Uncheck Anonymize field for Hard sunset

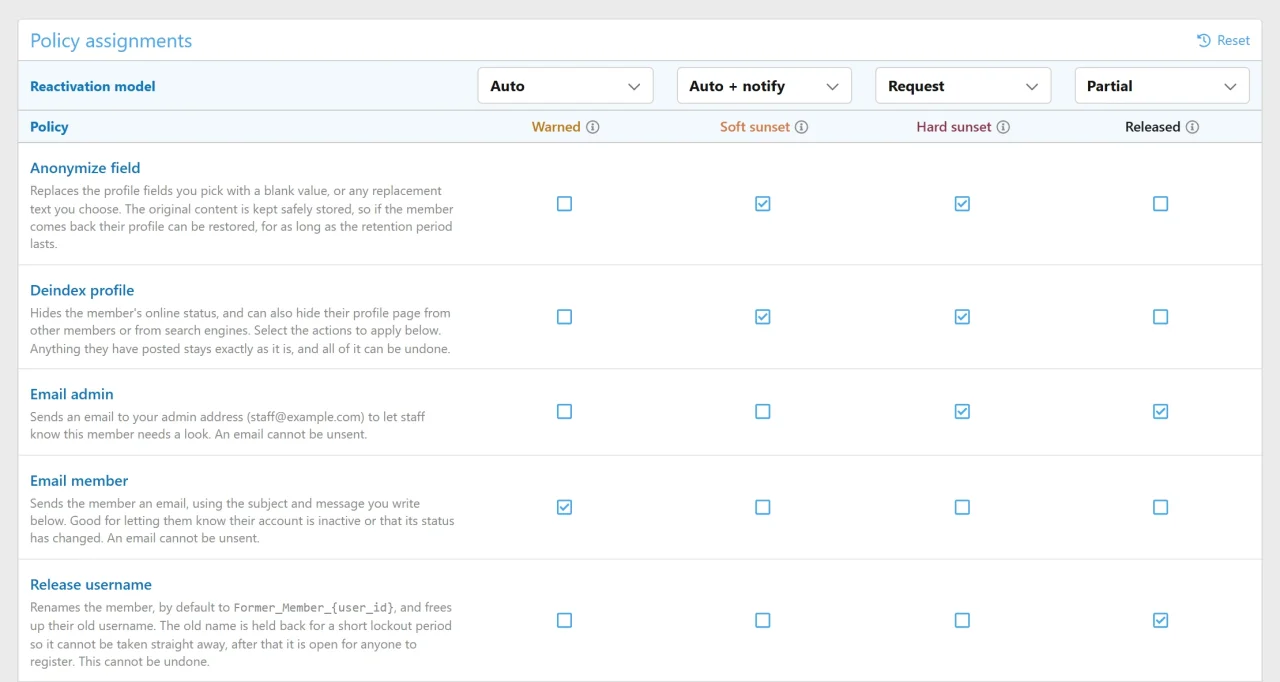[x=962, y=204]
